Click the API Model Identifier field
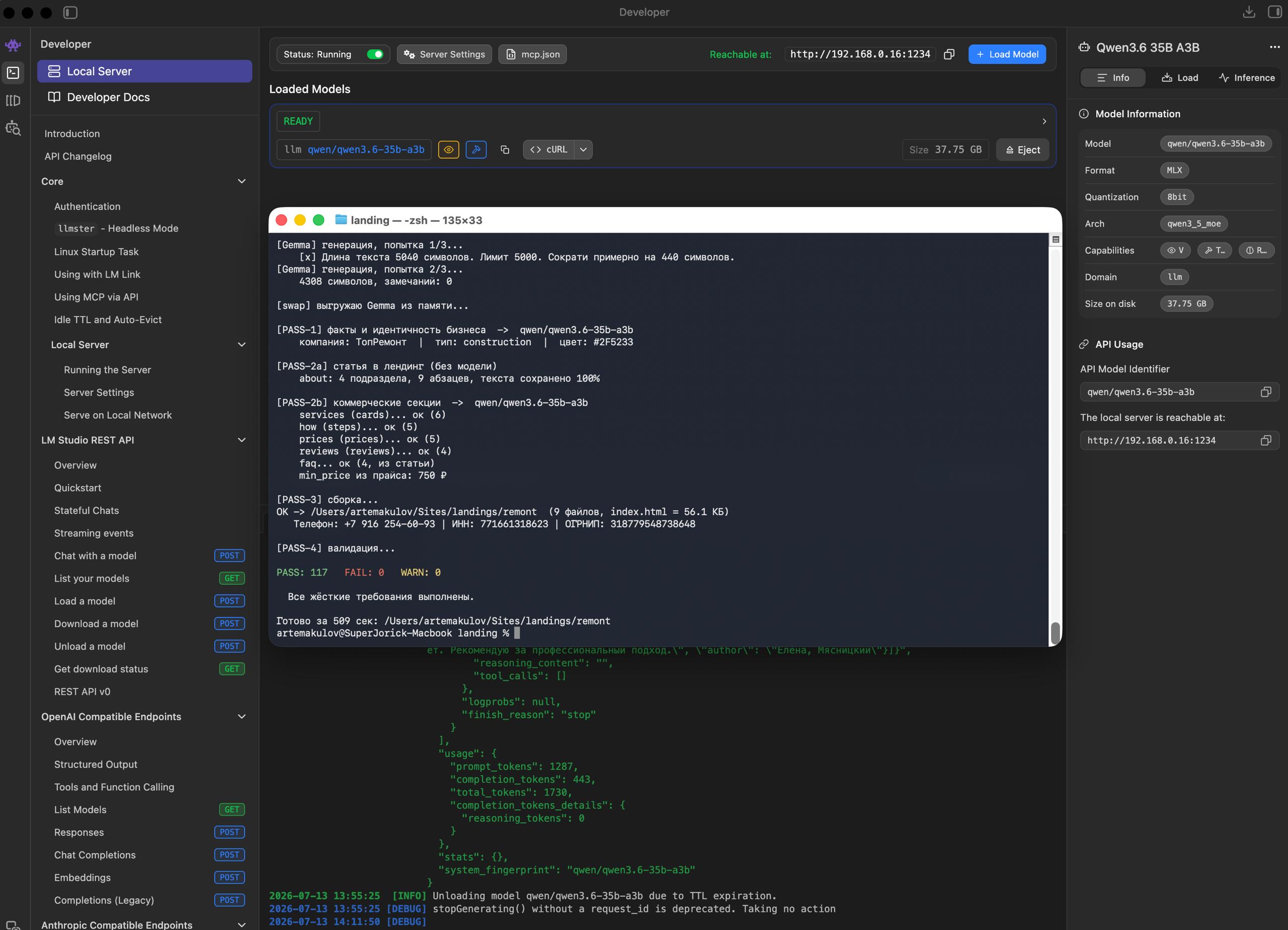The width and height of the screenshot is (1288, 930). pos(1179,392)
